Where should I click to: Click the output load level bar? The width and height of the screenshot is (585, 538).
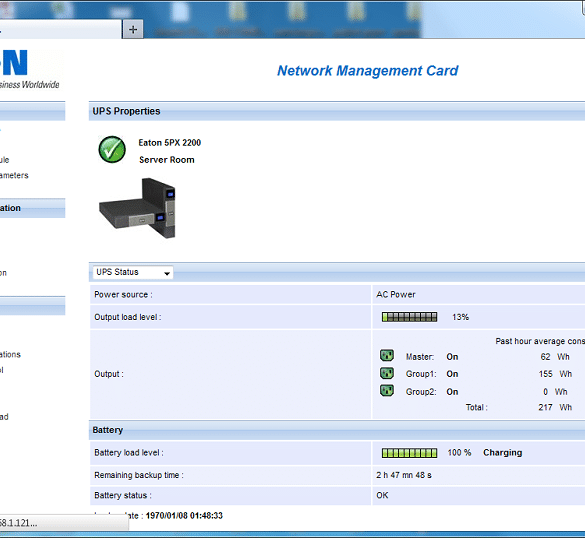point(409,317)
